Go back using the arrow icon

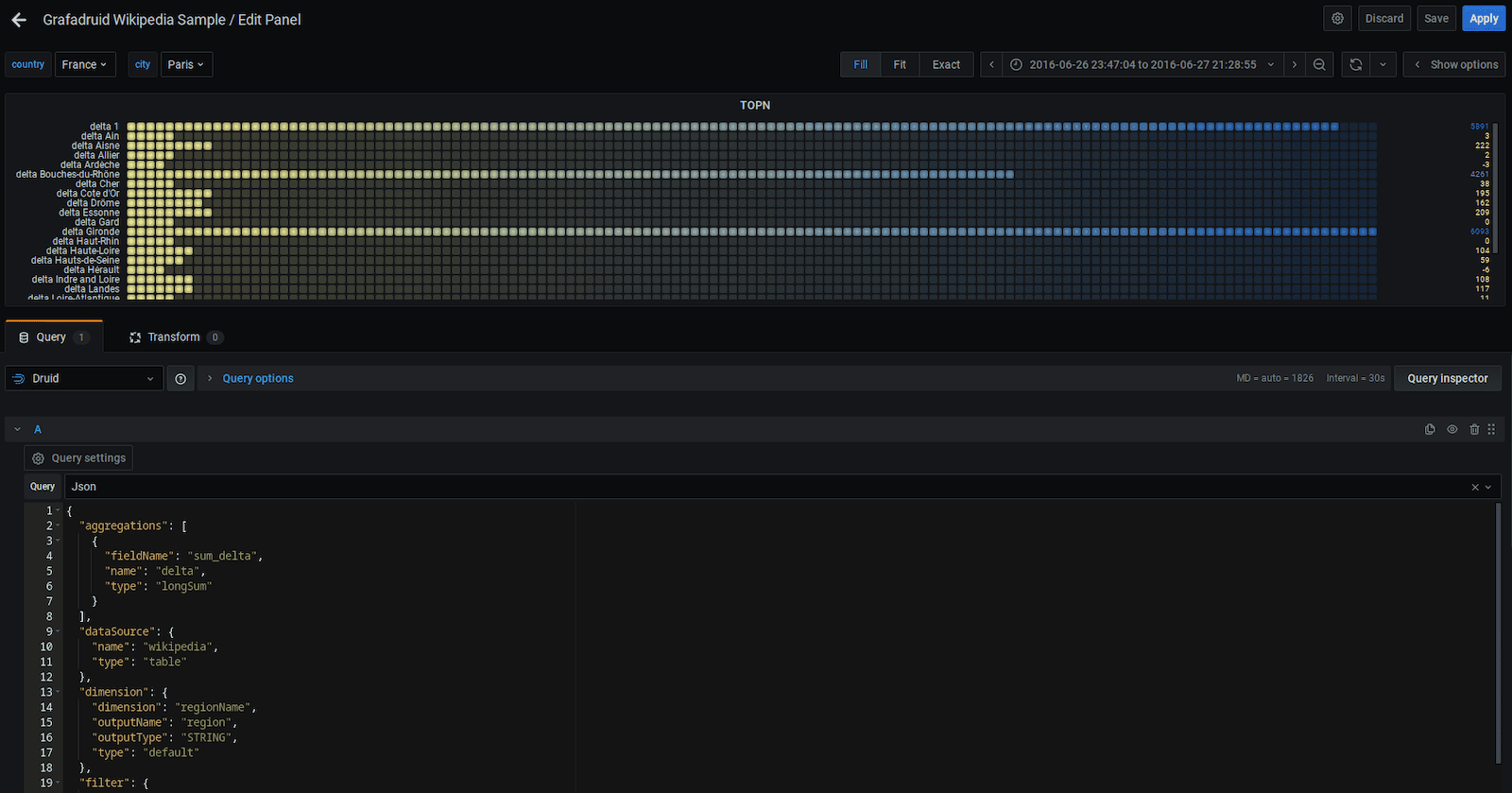point(19,20)
